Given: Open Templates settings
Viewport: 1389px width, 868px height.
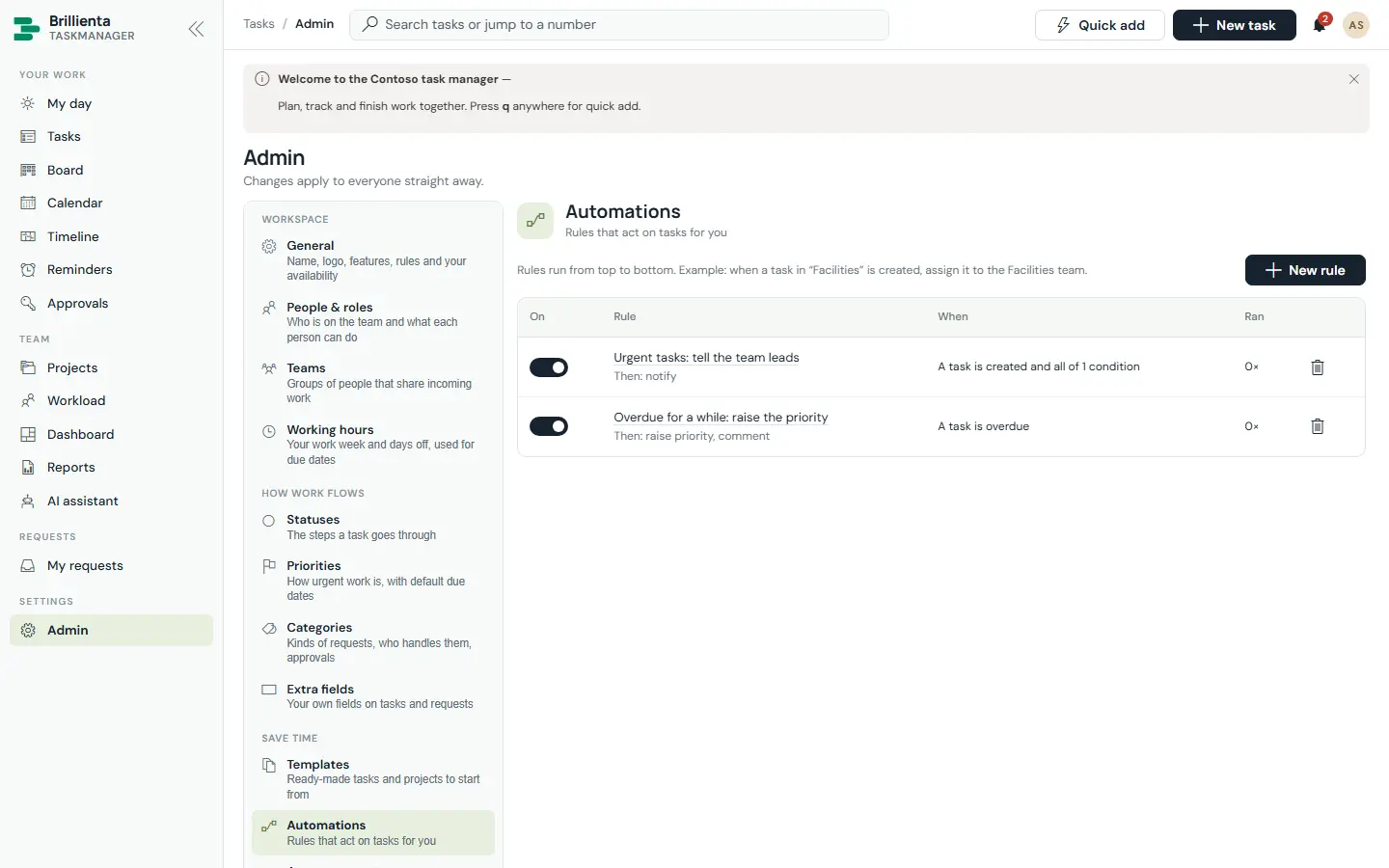Looking at the screenshot, I should [x=373, y=779].
